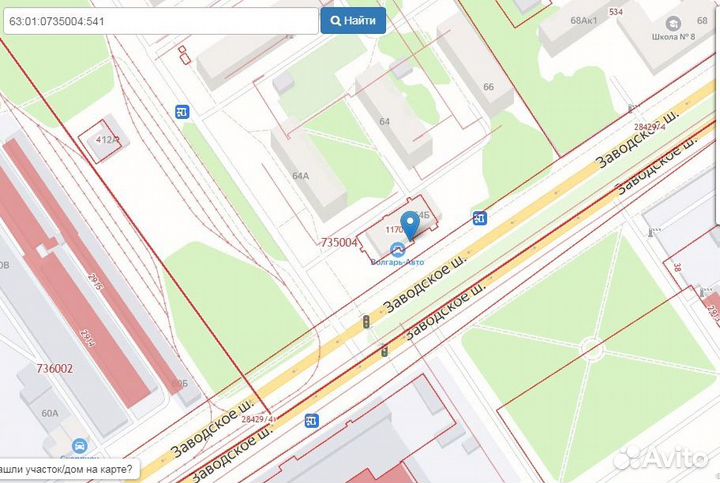
Task: Focus the cadastral number search field
Action: [161, 21]
